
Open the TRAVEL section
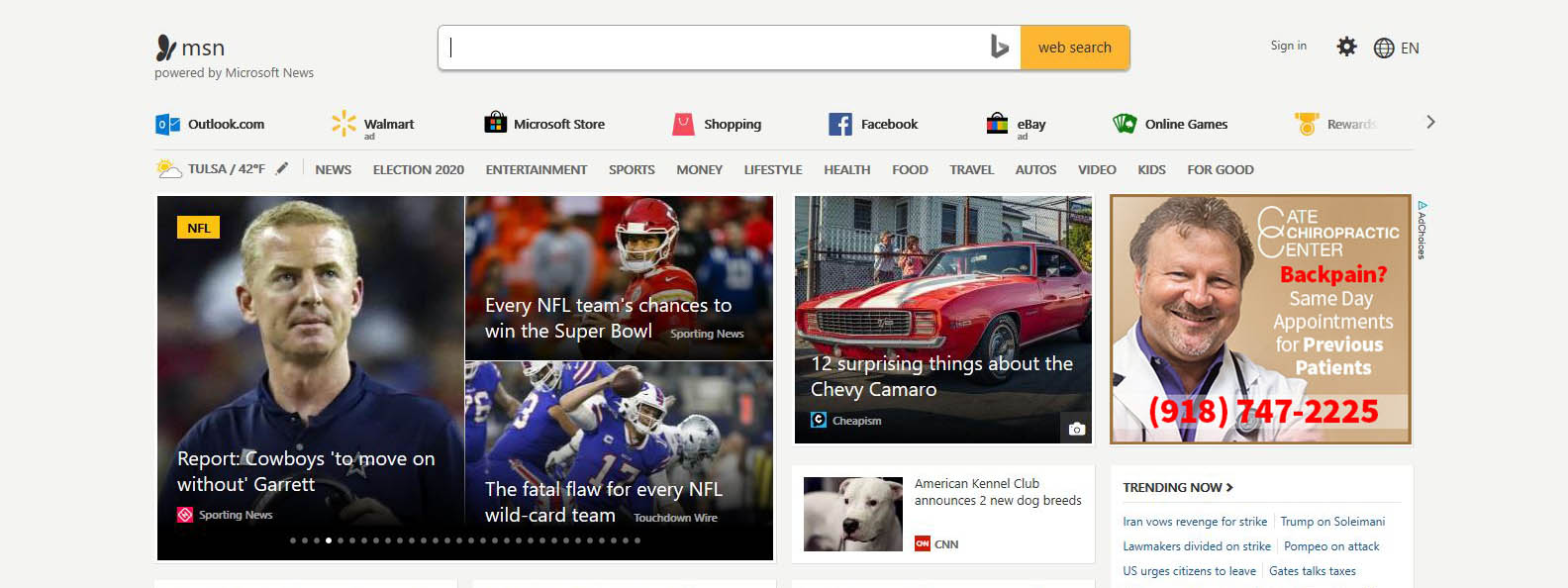tap(972, 169)
